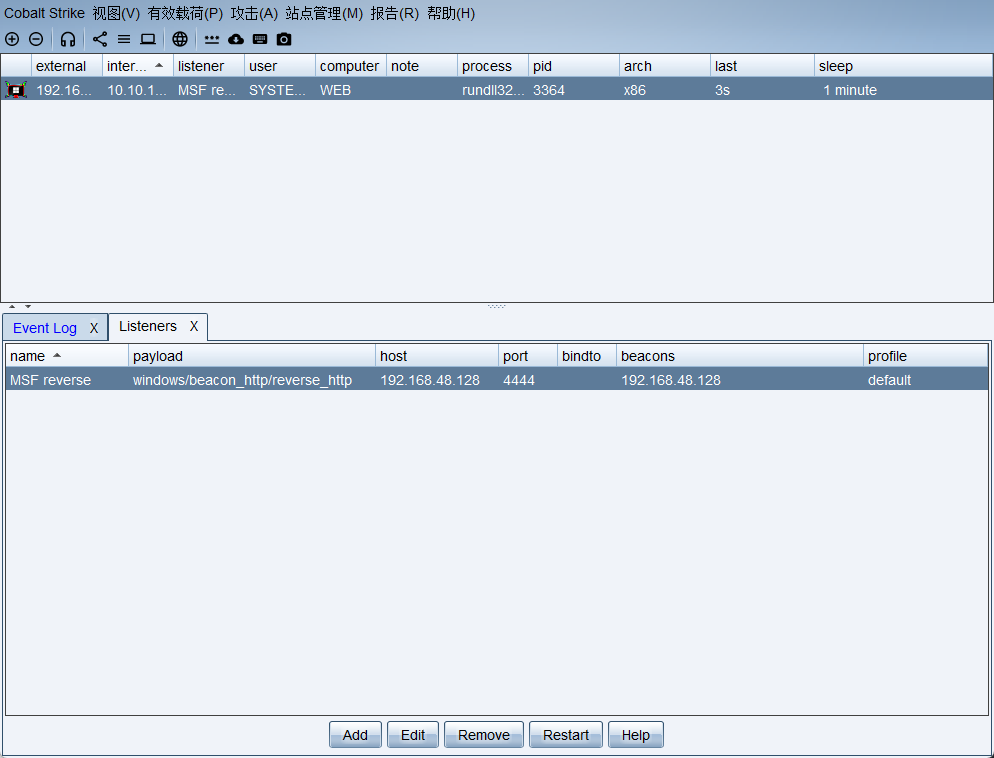Image resolution: width=994 pixels, height=758 pixels.
Task: Click the Remove listener button
Action: (484, 735)
